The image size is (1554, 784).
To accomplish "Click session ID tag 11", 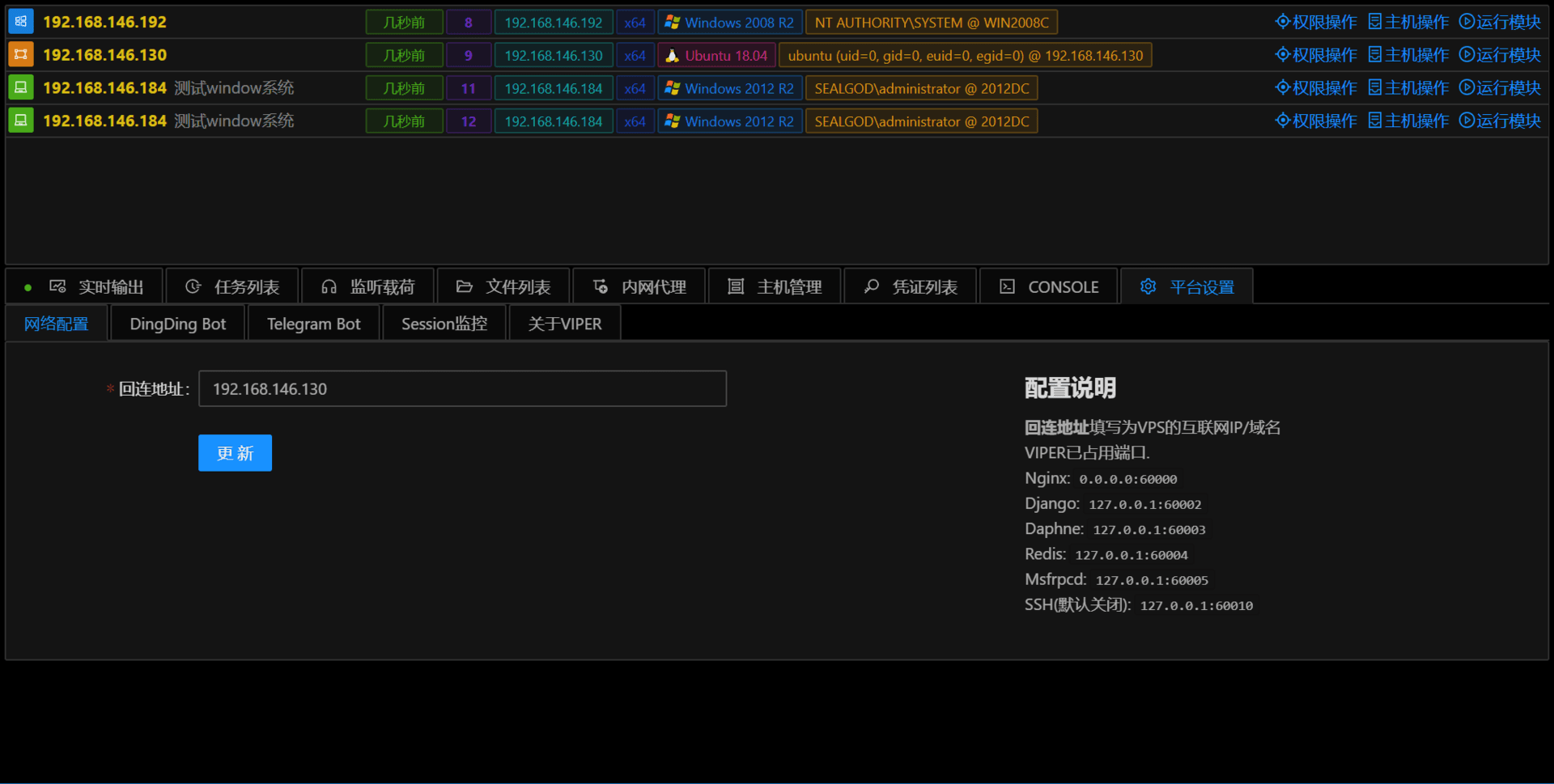I will (x=469, y=88).
